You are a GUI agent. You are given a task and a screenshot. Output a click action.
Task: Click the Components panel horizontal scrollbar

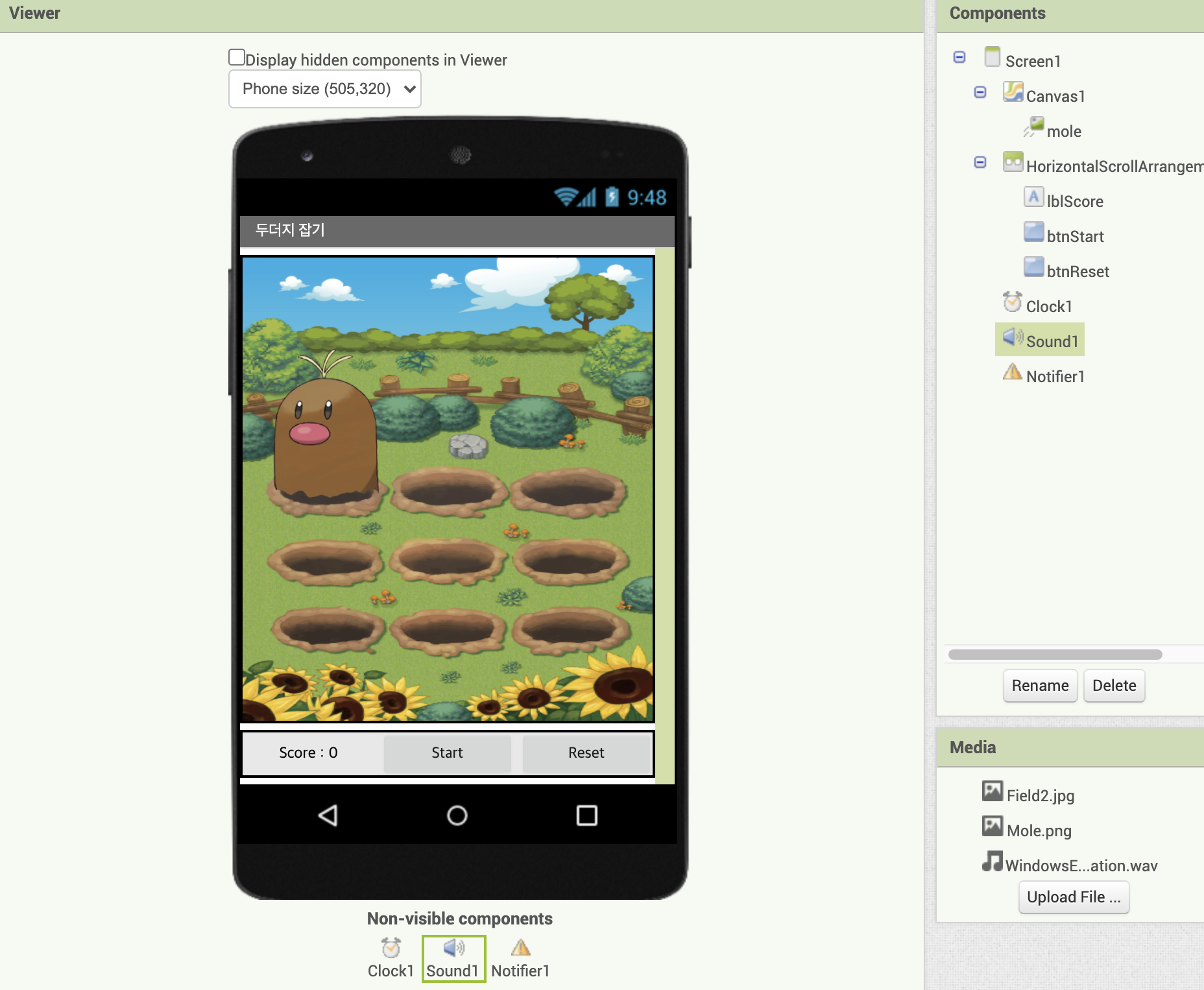point(1055,655)
